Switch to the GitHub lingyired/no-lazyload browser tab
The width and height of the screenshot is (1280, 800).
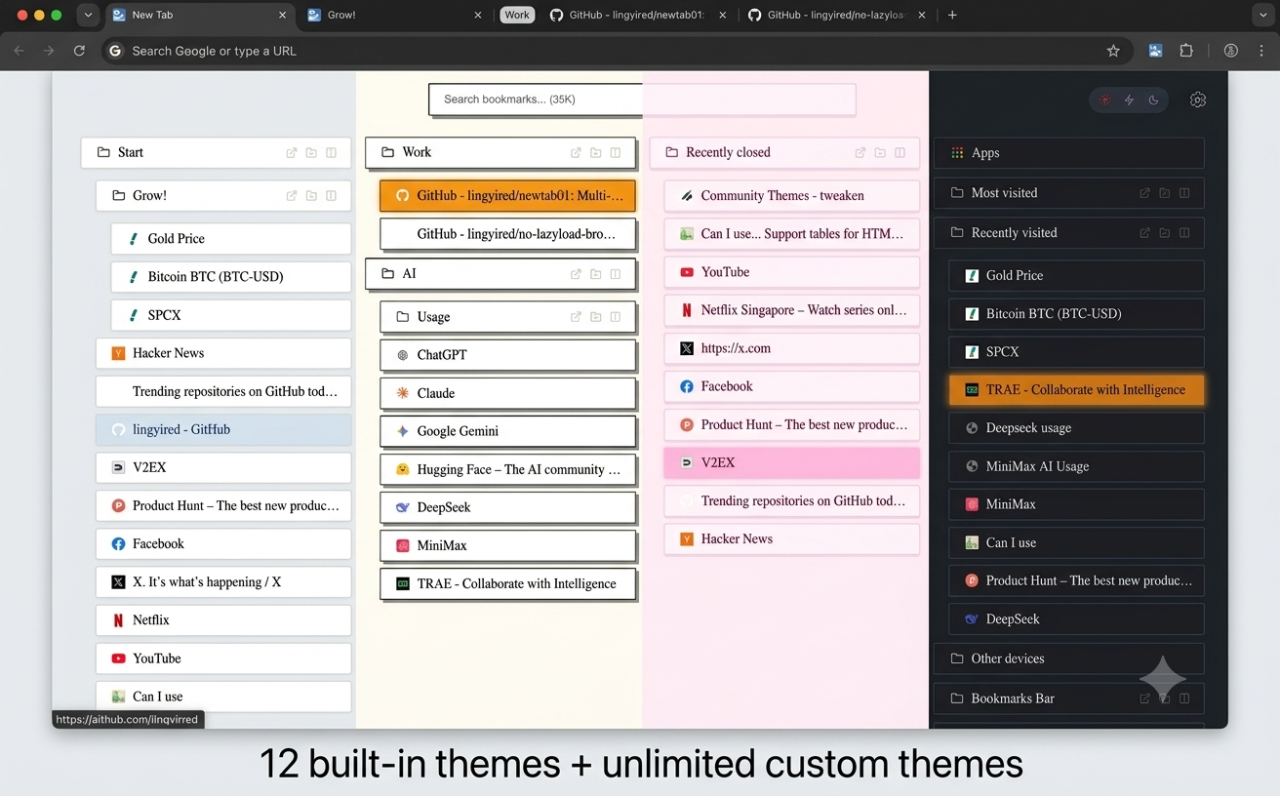coord(835,15)
